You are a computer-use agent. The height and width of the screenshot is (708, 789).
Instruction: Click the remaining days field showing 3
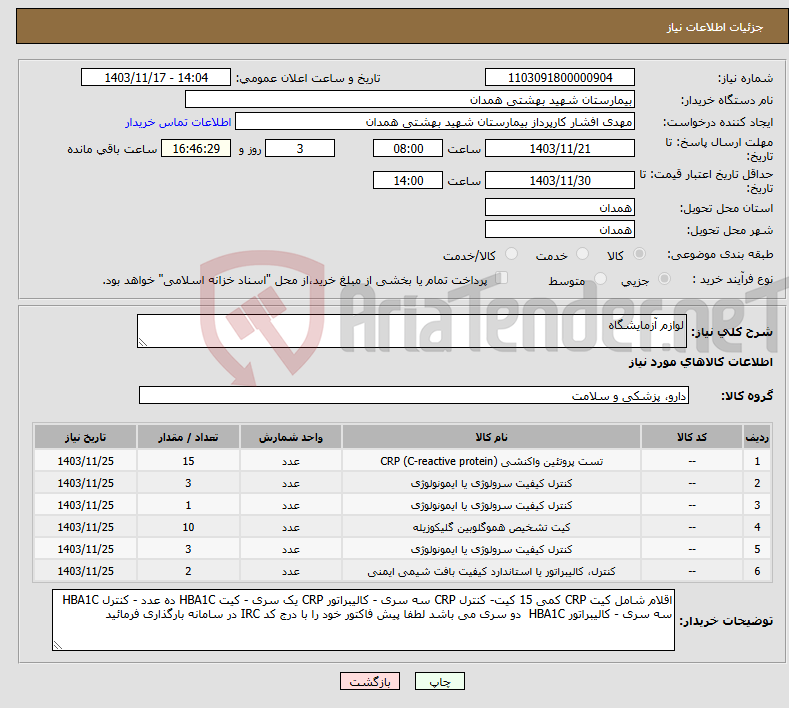[300, 148]
